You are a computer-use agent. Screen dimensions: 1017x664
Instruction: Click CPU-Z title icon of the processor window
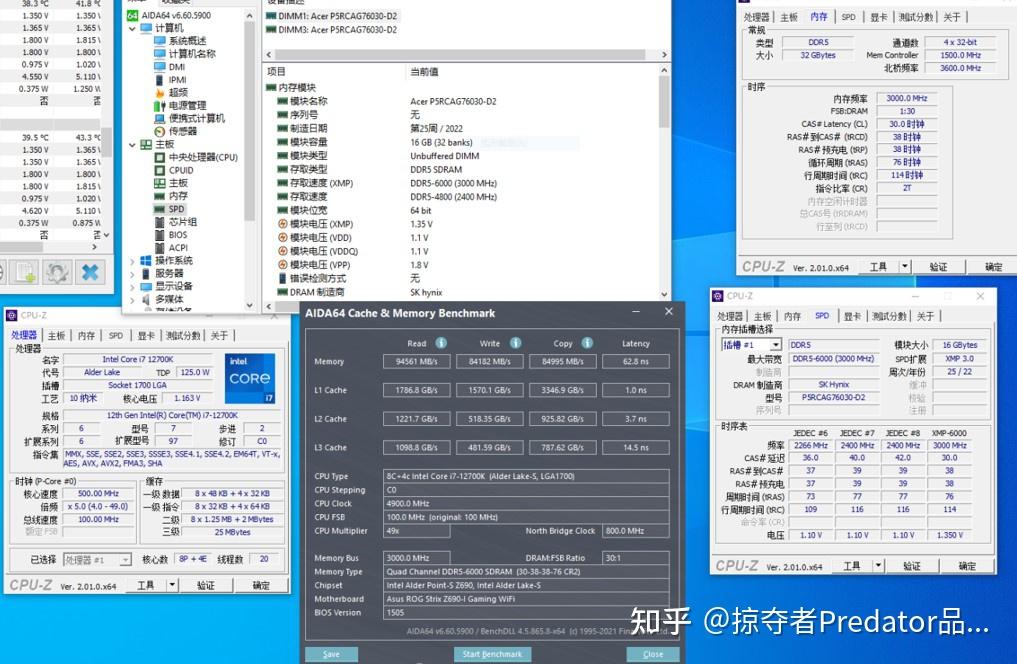click(x=12, y=315)
